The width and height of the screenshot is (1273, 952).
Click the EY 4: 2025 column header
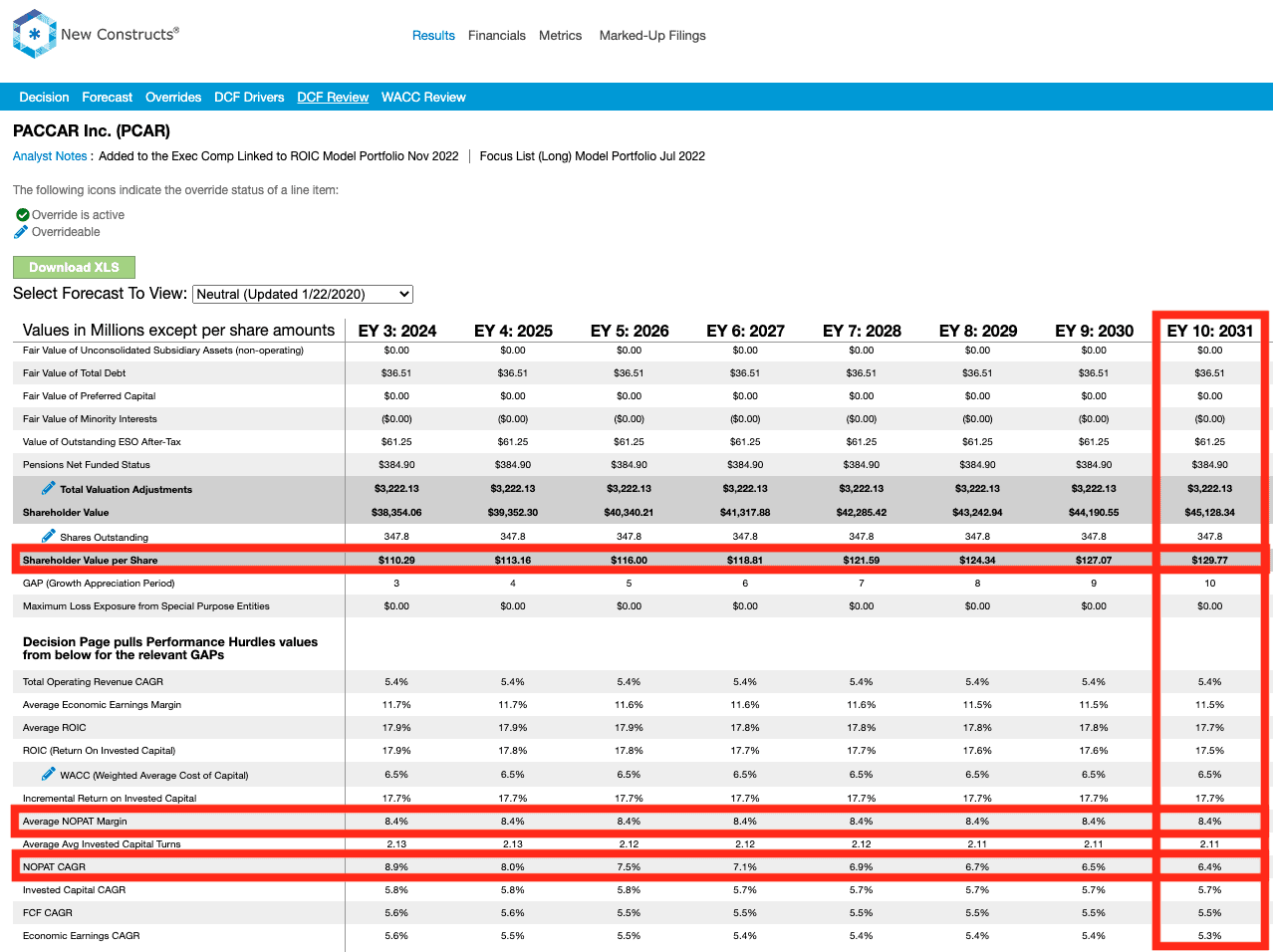(x=513, y=331)
